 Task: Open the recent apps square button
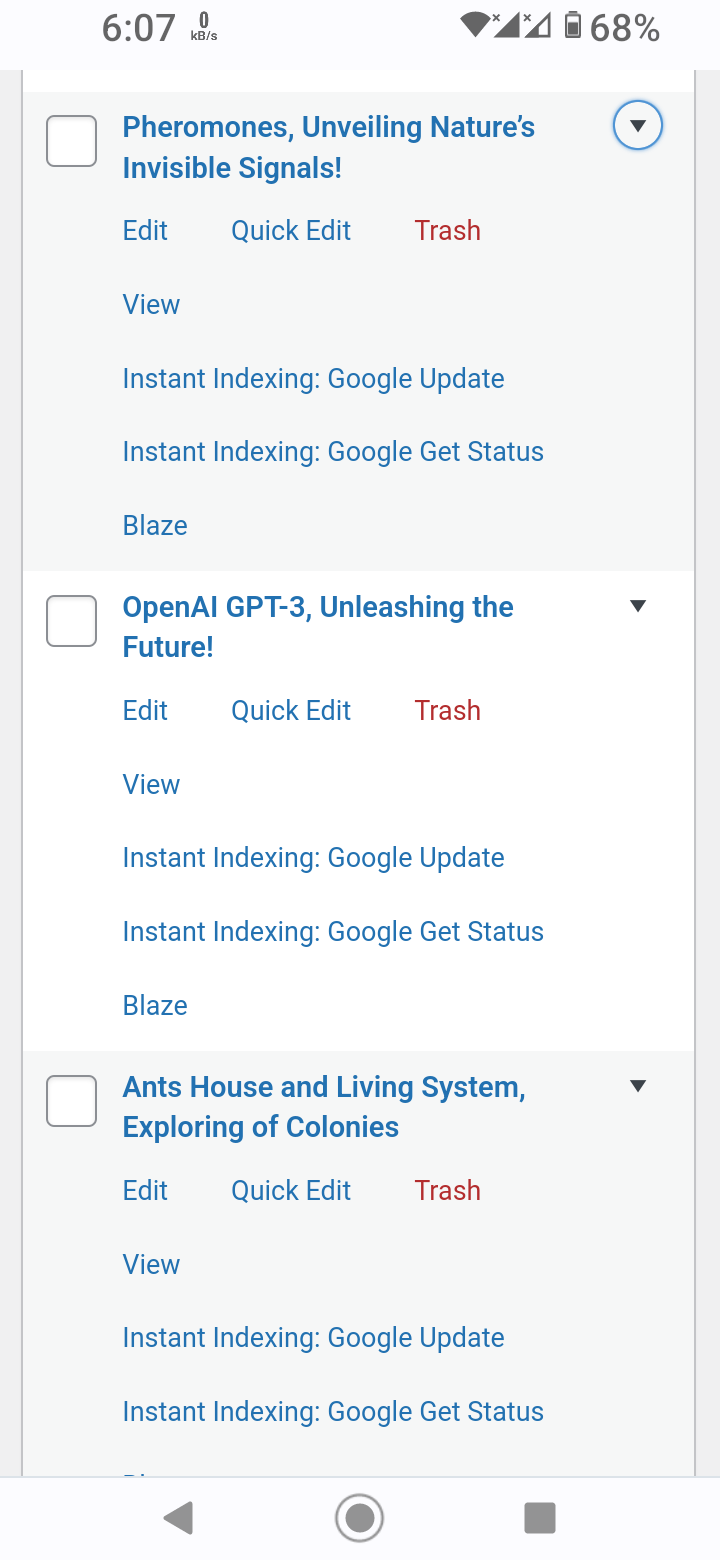tap(540, 1518)
